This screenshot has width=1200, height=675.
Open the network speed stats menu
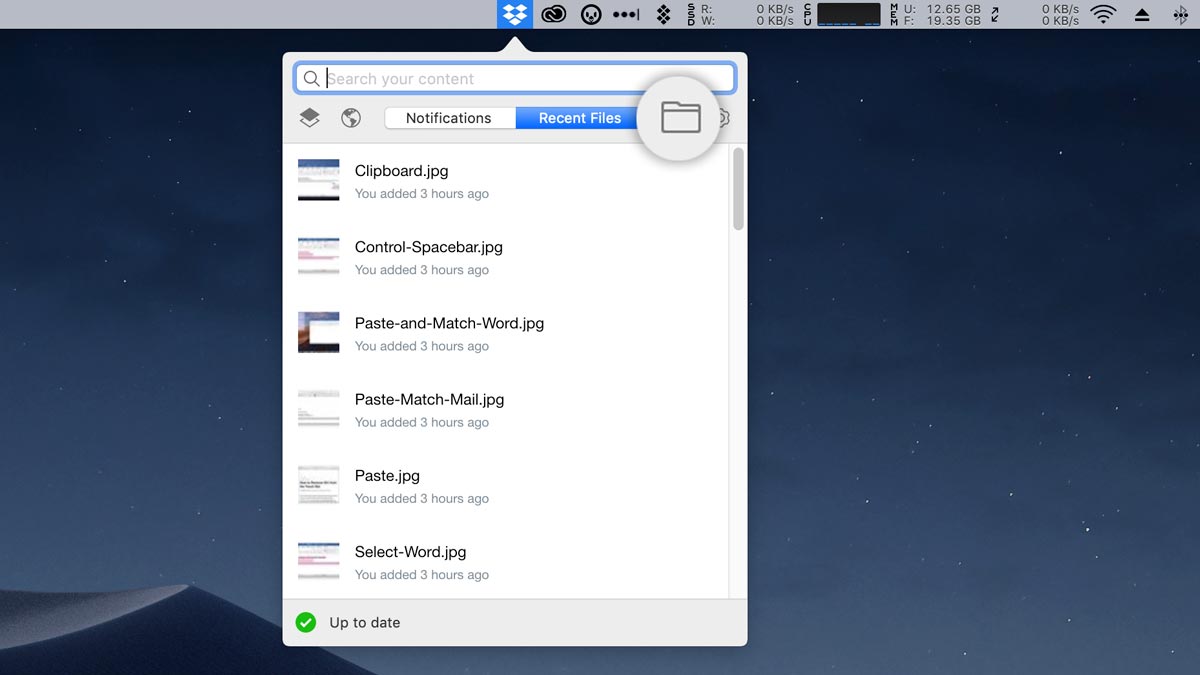tap(1034, 14)
